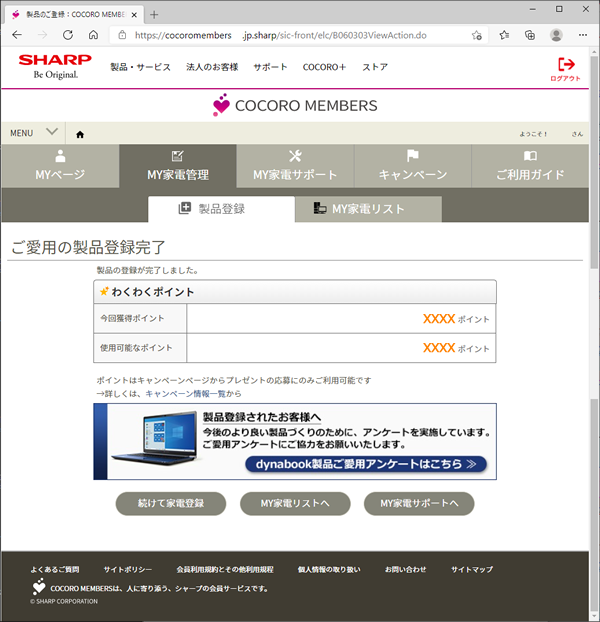Click the site info lock icon
This screenshot has width=600, height=622.
coord(123,35)
